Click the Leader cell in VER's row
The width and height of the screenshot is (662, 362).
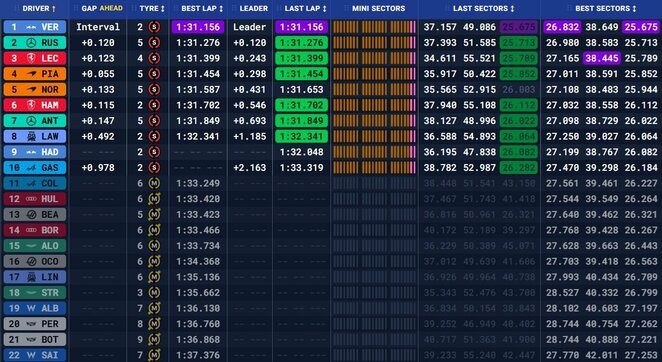[x=250, y=27]
